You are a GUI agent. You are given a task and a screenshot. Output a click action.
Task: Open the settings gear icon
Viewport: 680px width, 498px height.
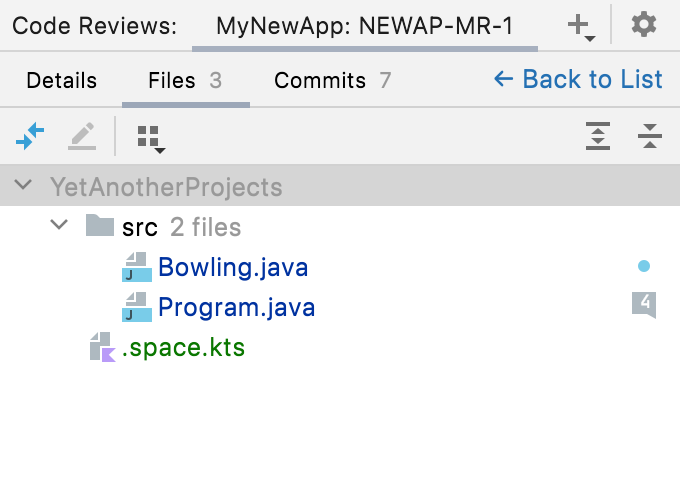pyautogui.click(x=644, y=25)
